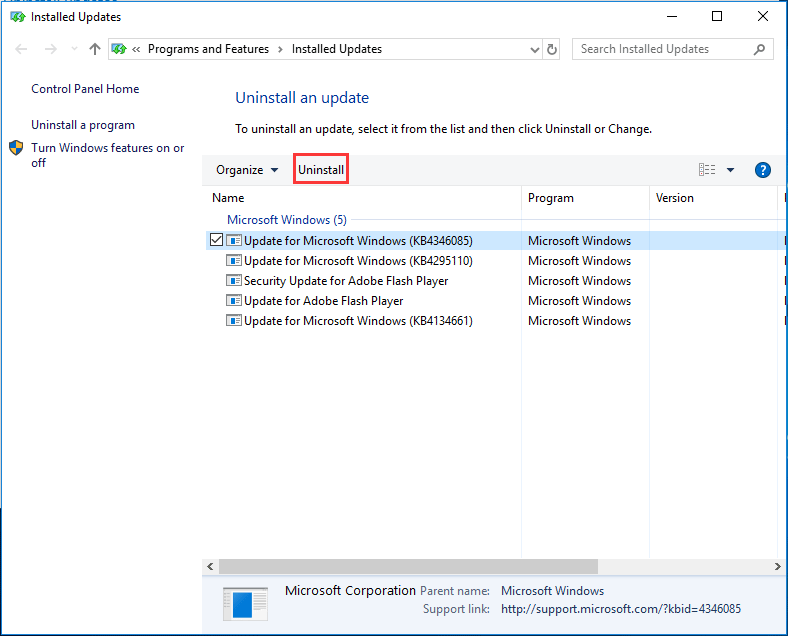Click Programs and Features breadcrumb
Image resolution: width=788 pixels, height=636 pixels.
pyautogui.click(x=208, y=49)
